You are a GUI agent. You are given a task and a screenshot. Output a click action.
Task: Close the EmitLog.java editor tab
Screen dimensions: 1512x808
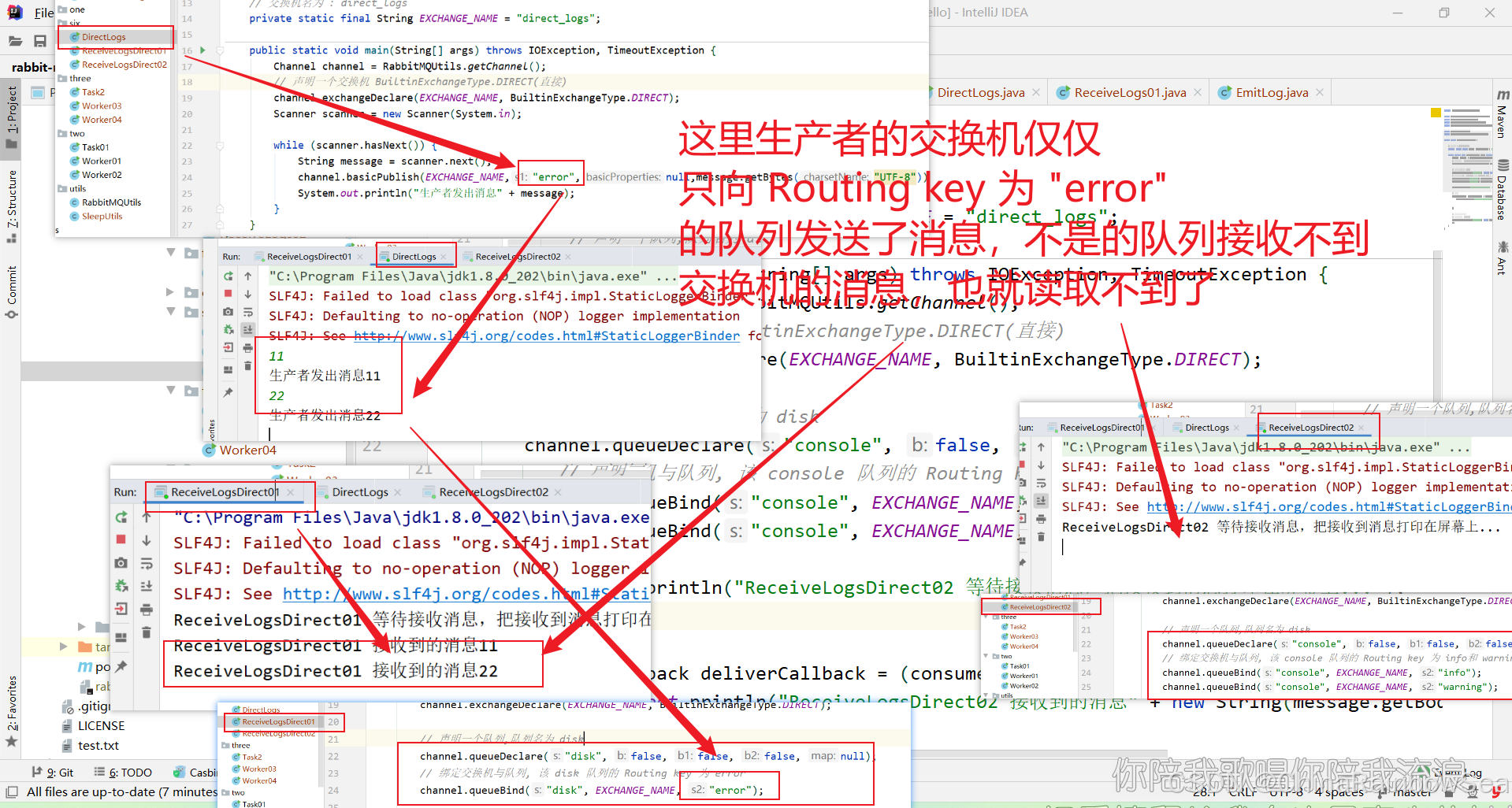[1320, 93]
